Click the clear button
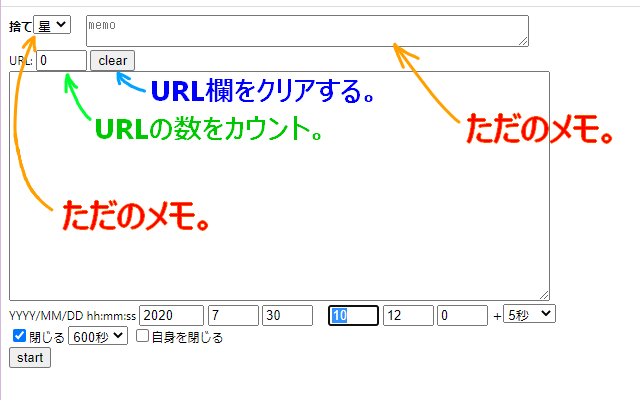This screenshot has height=400, width=640. pyautogui.click(x=112, y=61)
